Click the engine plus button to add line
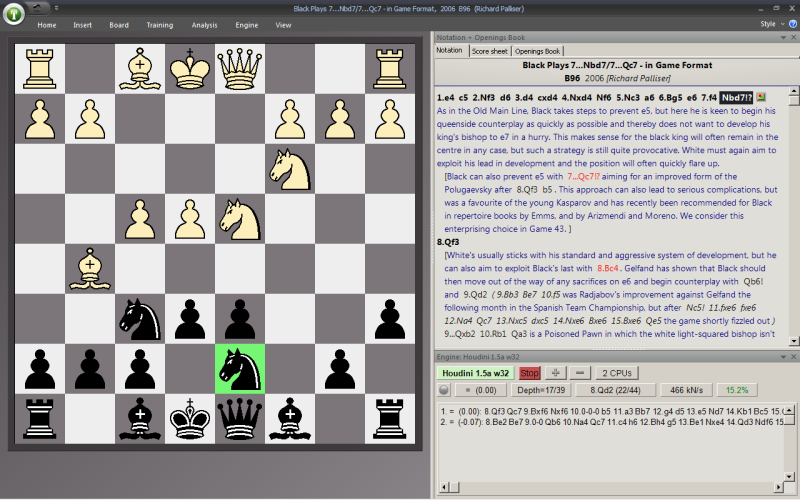Image resolution: width=800 pixels, height=500 pixels. click(555, 373)
